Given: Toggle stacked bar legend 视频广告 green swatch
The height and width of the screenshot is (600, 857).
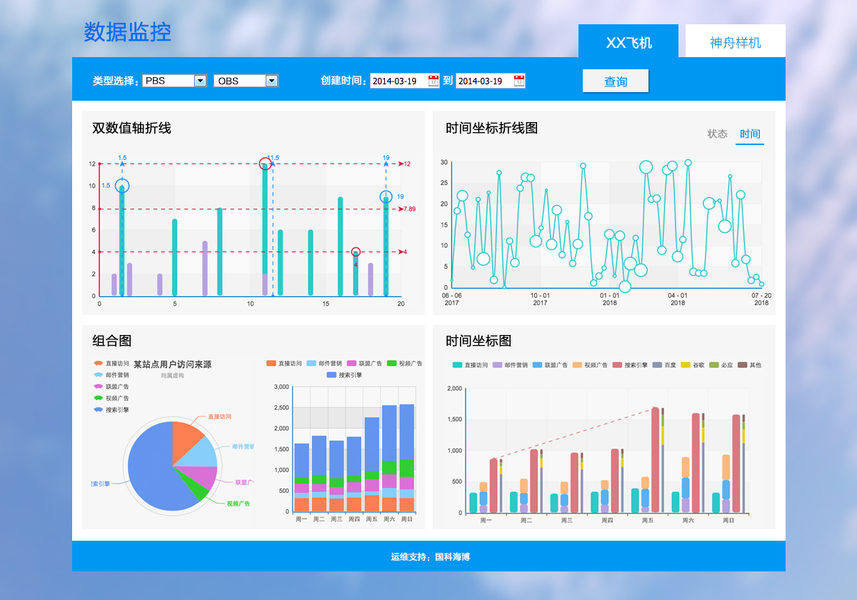Looking at the screenshot, I should [x=391, y=363].
